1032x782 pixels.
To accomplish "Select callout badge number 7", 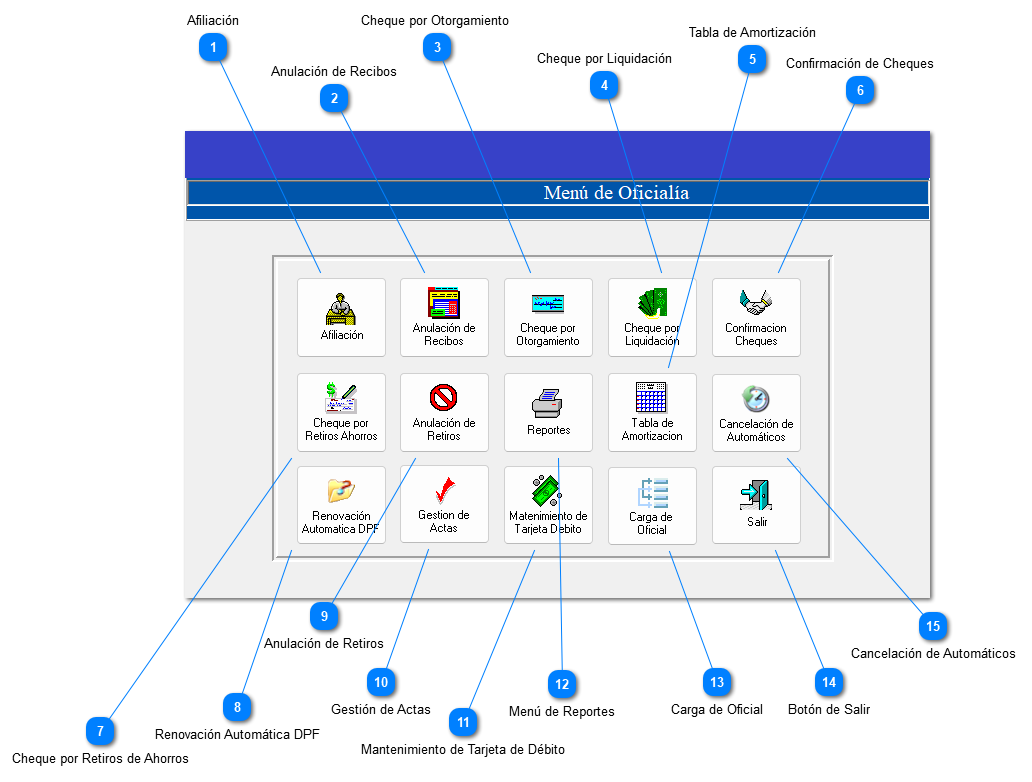I will (x=99, y=731).
